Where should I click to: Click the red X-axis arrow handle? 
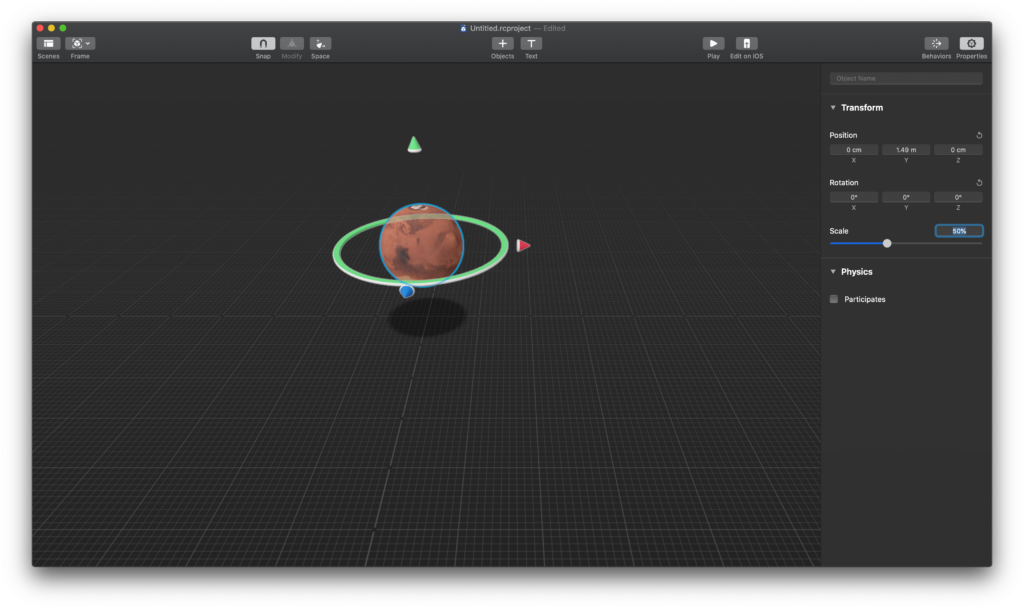pos(523,245)
